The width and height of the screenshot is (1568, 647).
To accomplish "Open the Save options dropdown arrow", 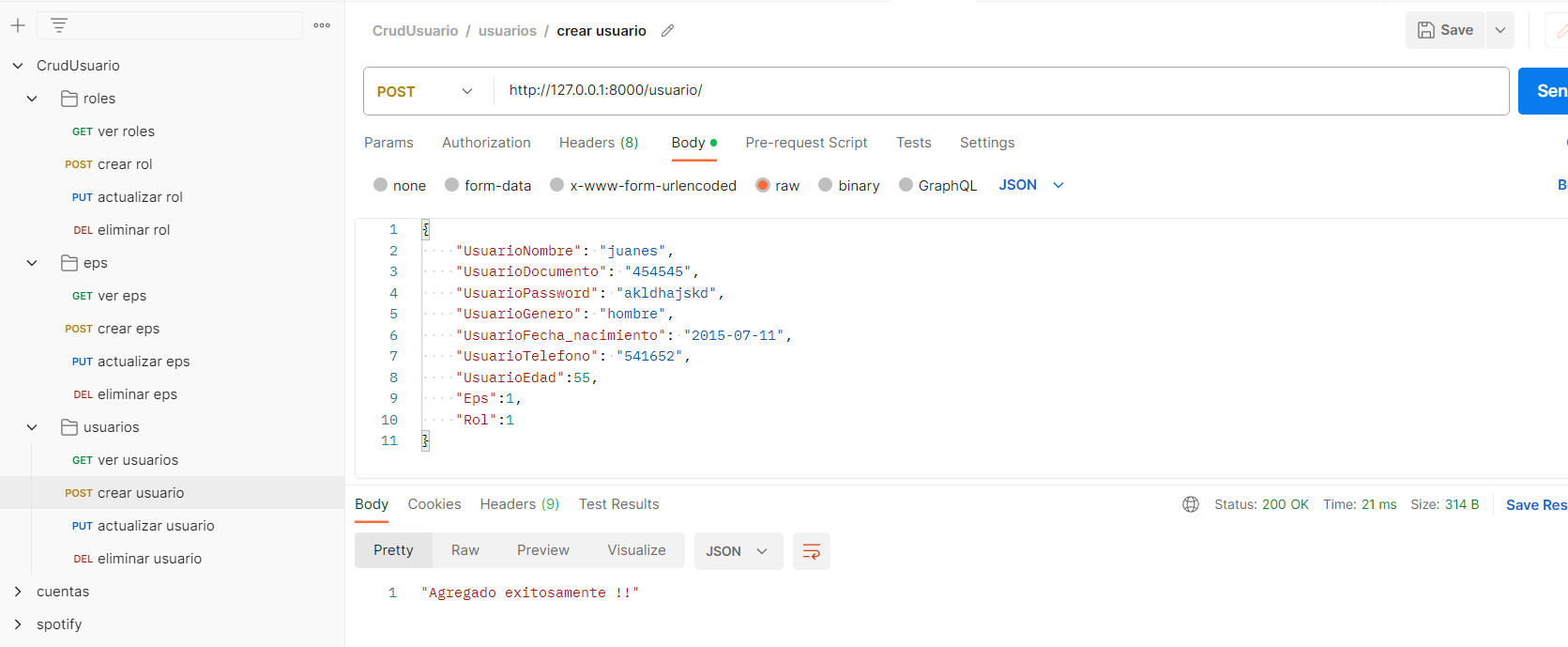I will tap(1500, 30).
